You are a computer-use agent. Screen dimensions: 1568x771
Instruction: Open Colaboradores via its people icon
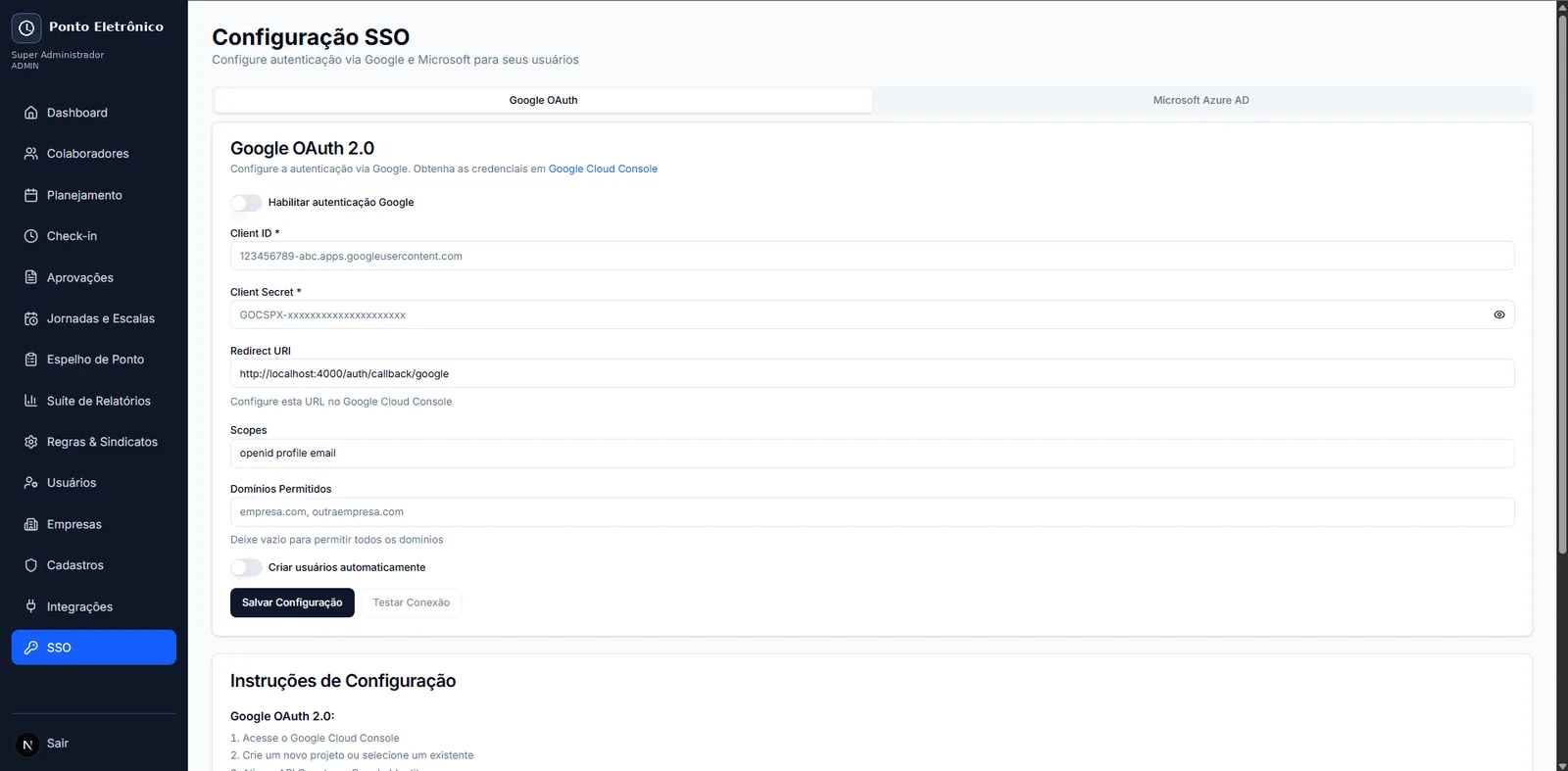pyautogui.click(x=31, y=154)
